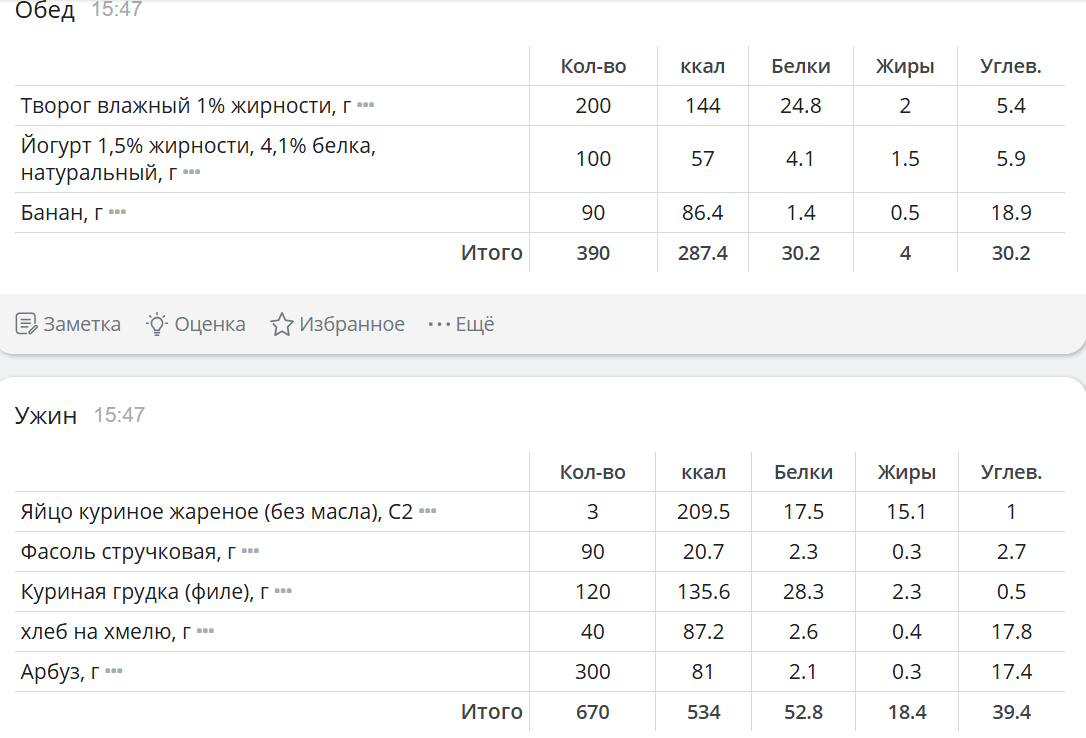Image resolution: width=1086 pixels, height=738 pixels.
Task: Click protein 24.8 for Творог
Action: [801, 105]
